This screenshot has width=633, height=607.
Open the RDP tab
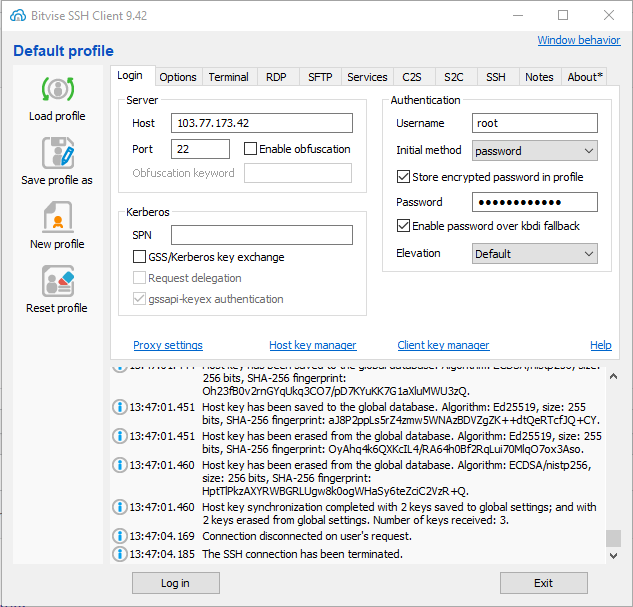[x=276, y=77]
